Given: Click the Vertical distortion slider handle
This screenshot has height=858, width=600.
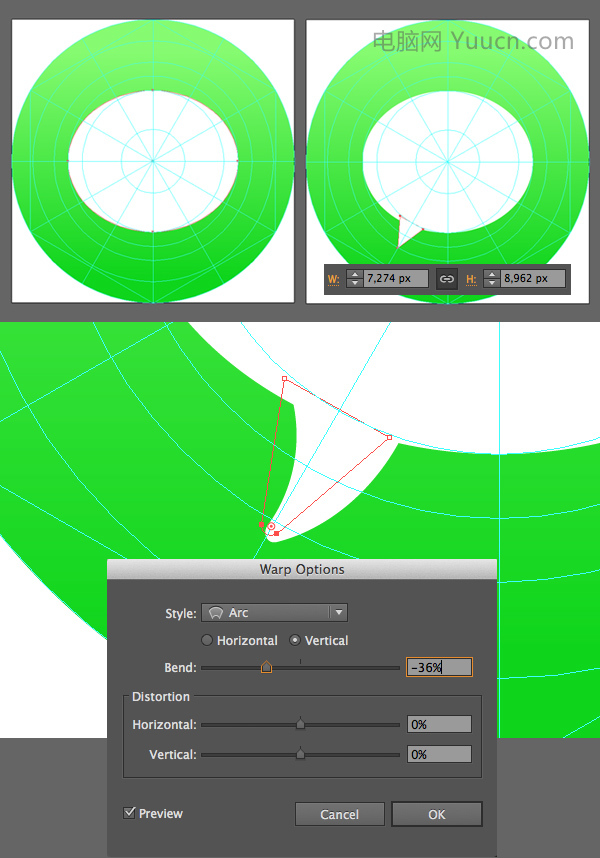Looking at the screenshot, I should point(300,754).
